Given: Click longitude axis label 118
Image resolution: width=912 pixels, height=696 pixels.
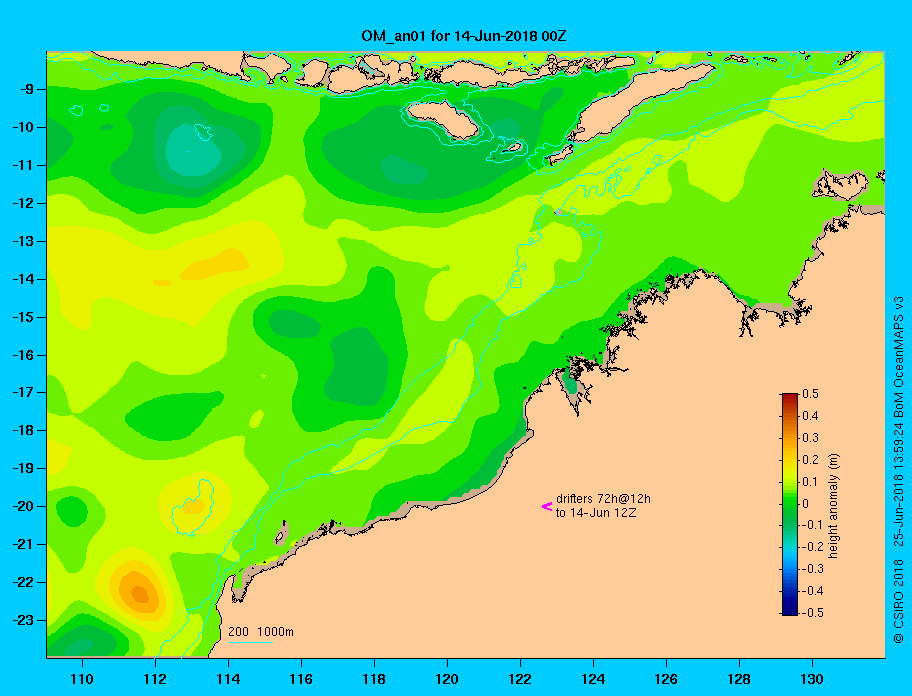Looking at the screenshot, I should click(374, 679).
